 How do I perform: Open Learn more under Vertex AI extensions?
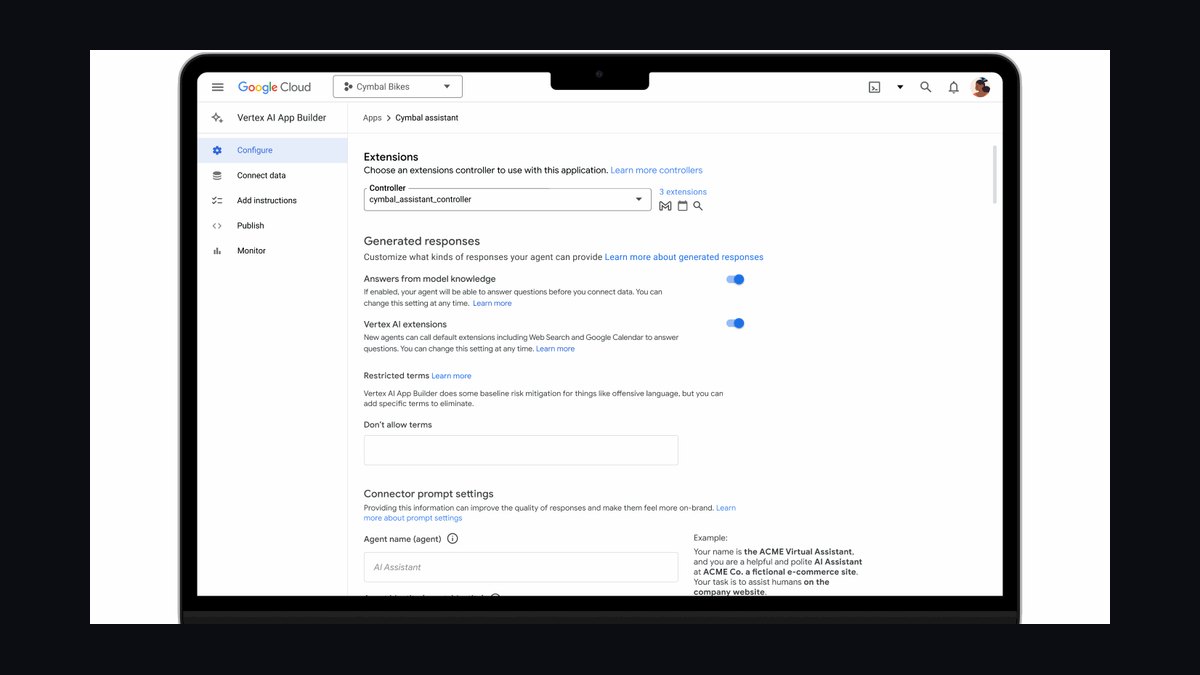[x=555, y=349]
